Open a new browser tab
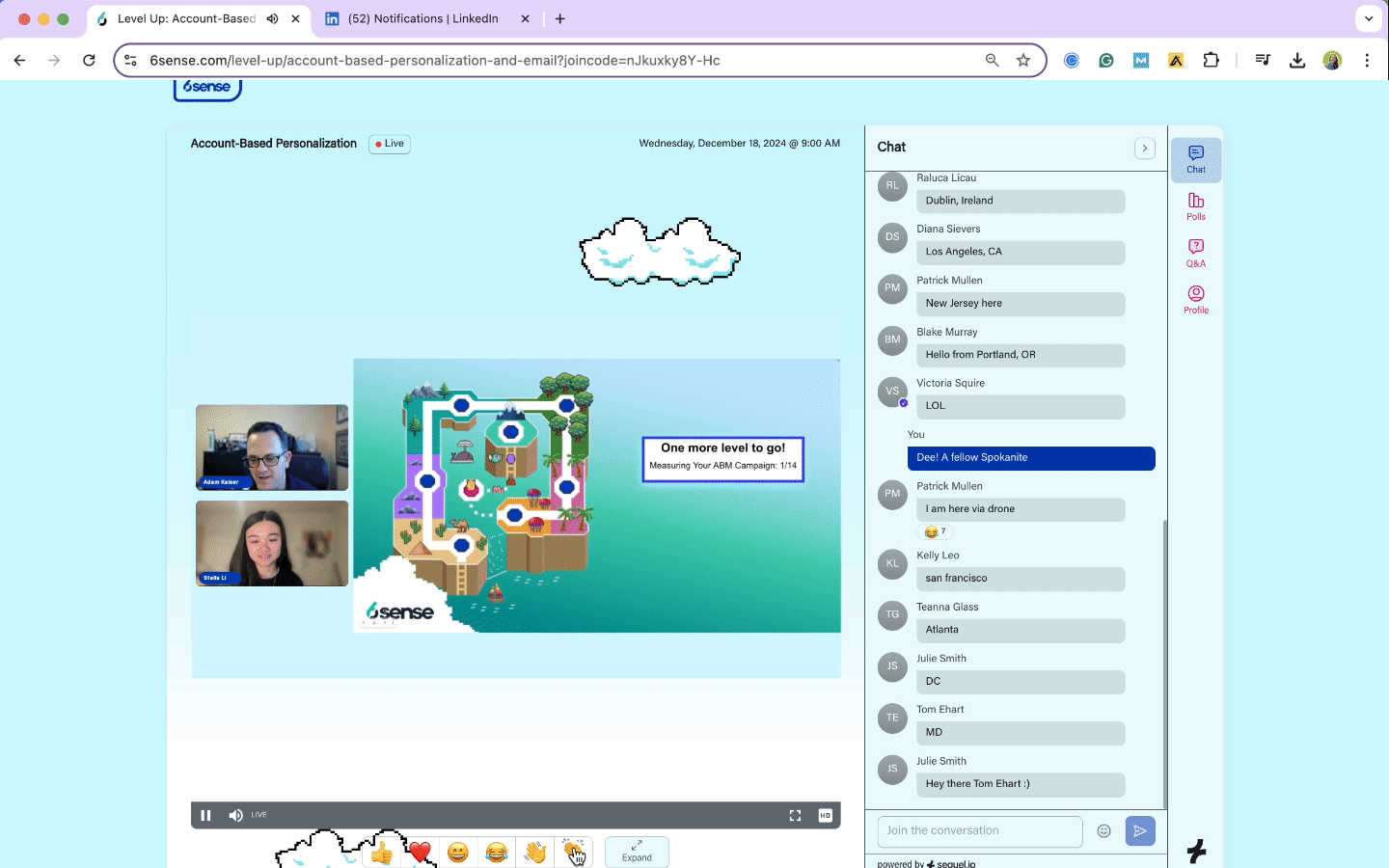Screen dimensions: 1389x868 tap(560, 18)
